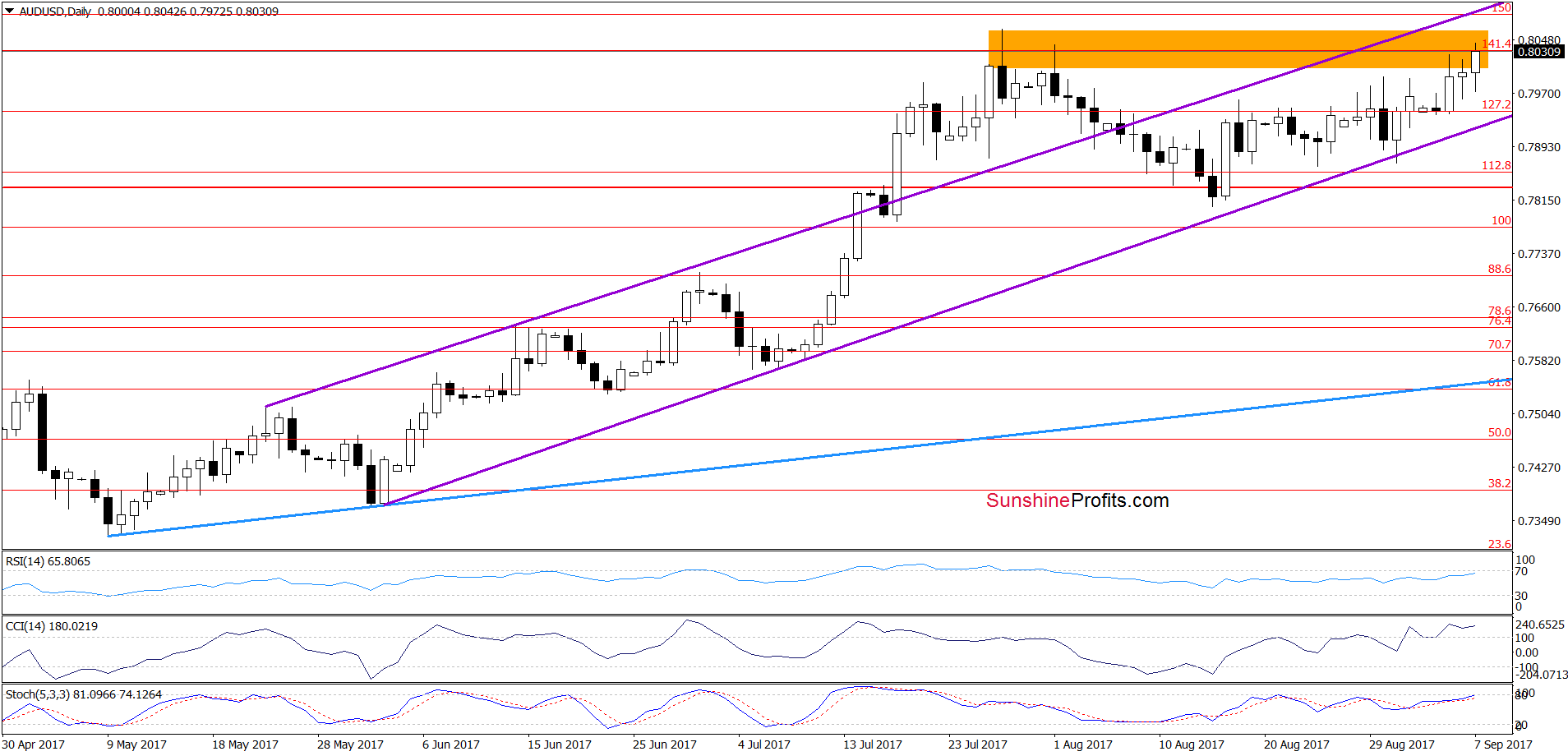This screenshot has height=756, width=1568.
Task: Click the CCI scale value 240.6525
Action: pyautogui.click(x=1541, y=625)
